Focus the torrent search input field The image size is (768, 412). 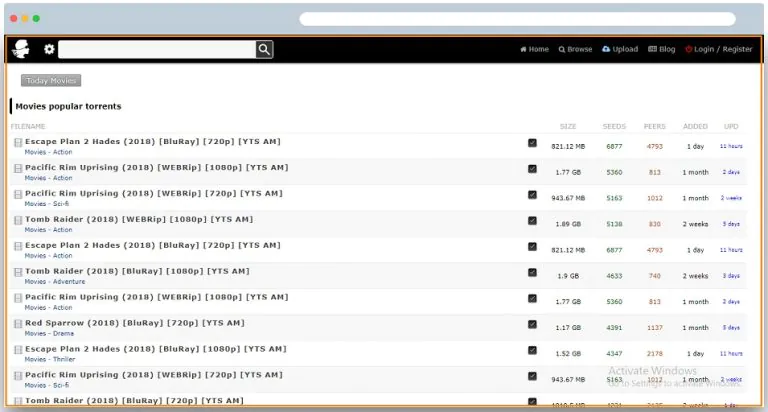[x=157, y=49]
